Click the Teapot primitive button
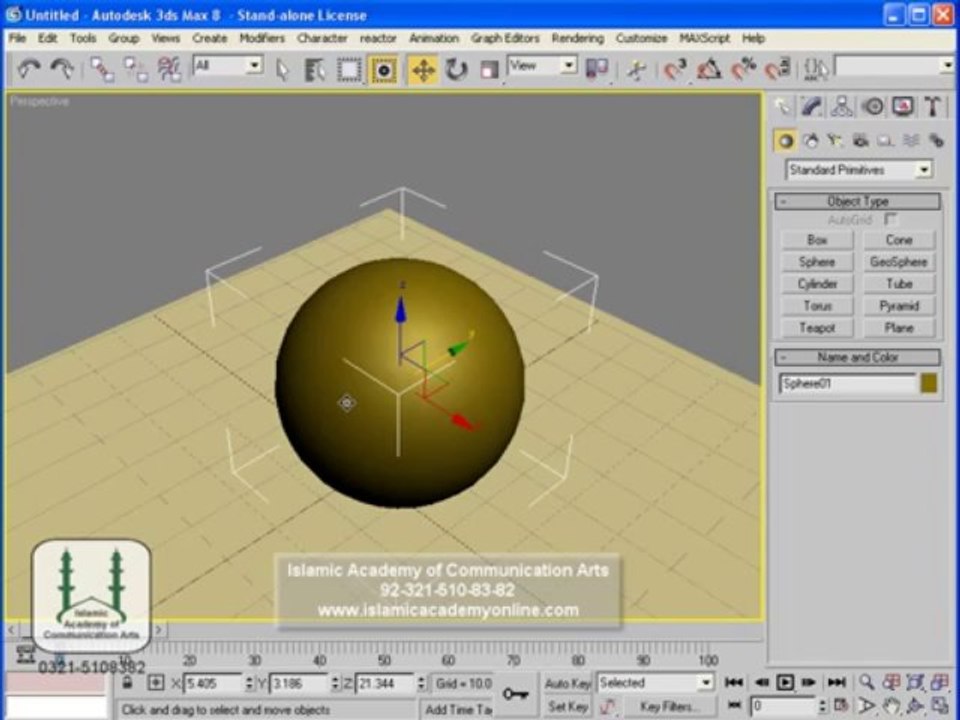960x720 pixels. pyautogui.click(x=817, y=328)
